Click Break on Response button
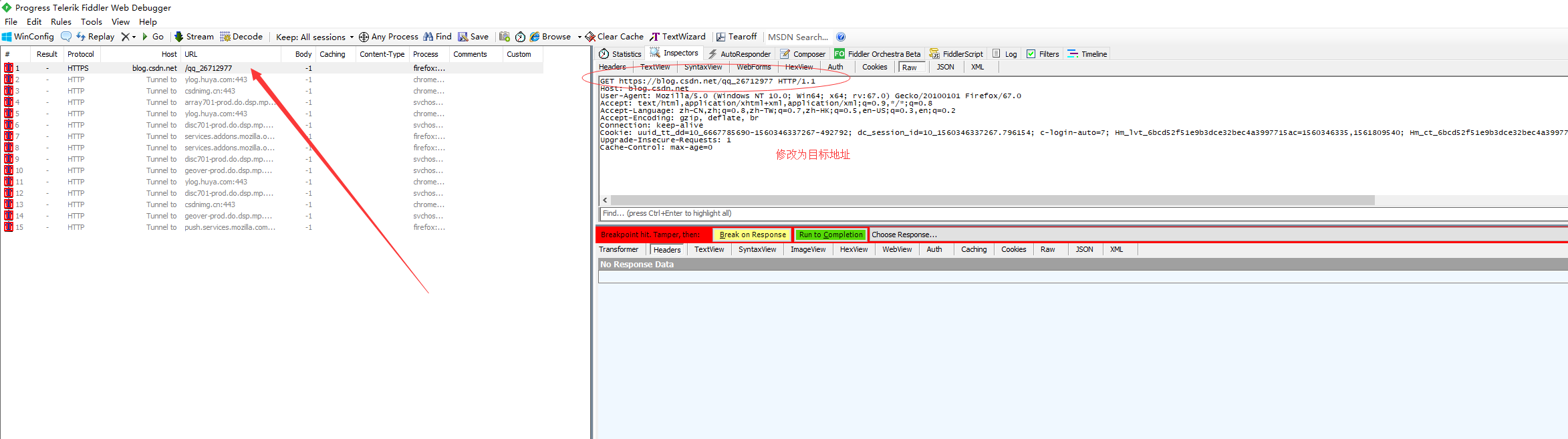The height and width of the screenshot is (439, 1568). coord(753,235)
